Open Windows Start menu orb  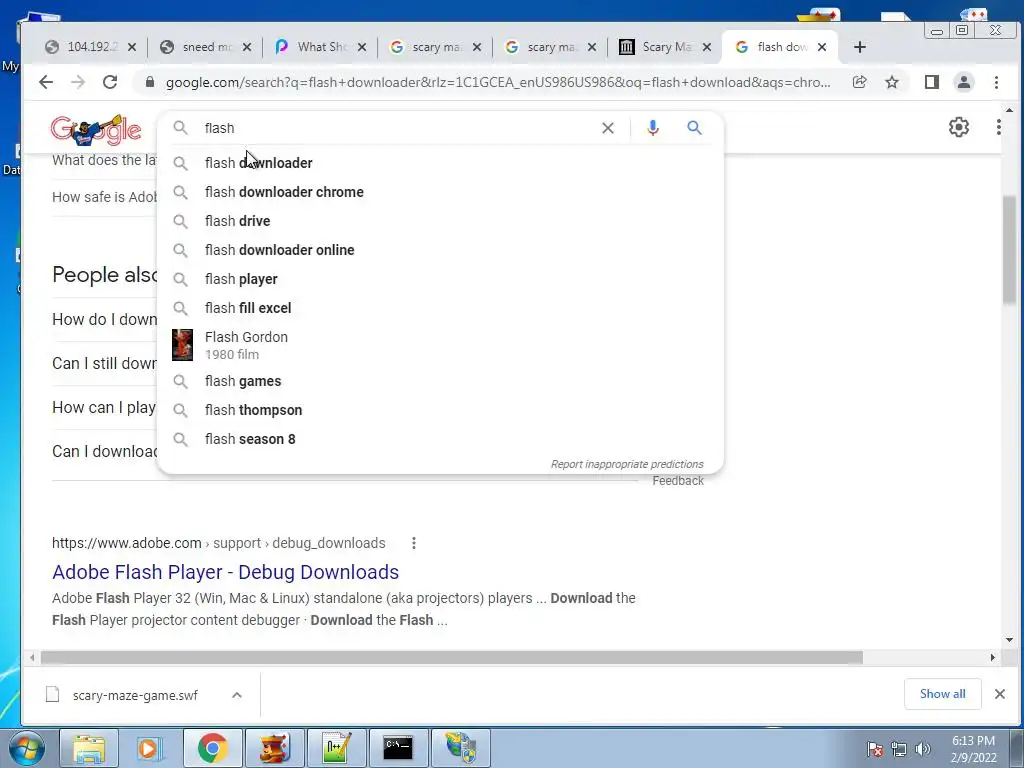point(26,748)
